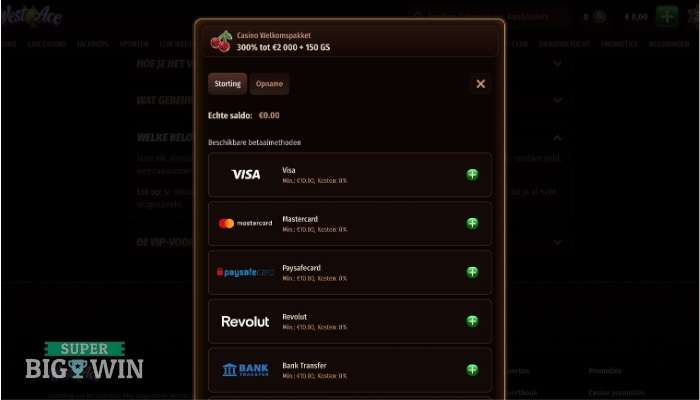
Task: Click the Mastercard logo
Action: (245, 223)
